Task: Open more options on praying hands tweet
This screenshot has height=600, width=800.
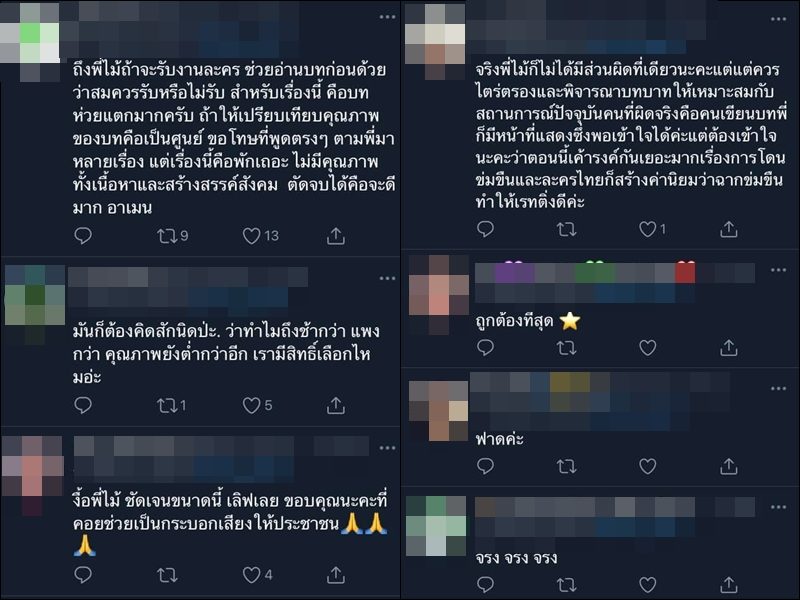Action: click(x=388, y=447)
